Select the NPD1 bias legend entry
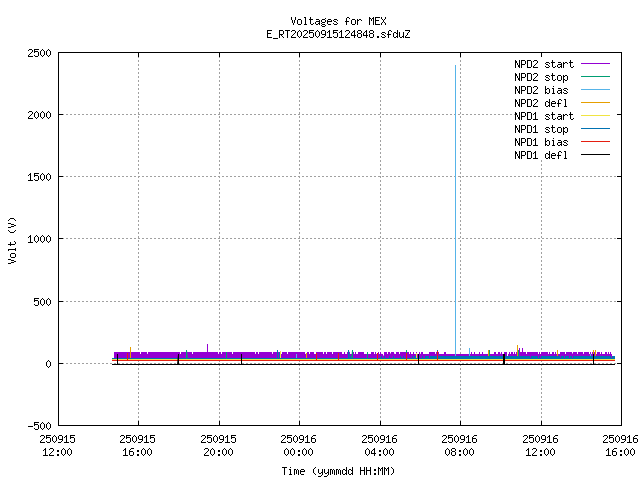The image size is (640, 480). [x=541, y=142]
